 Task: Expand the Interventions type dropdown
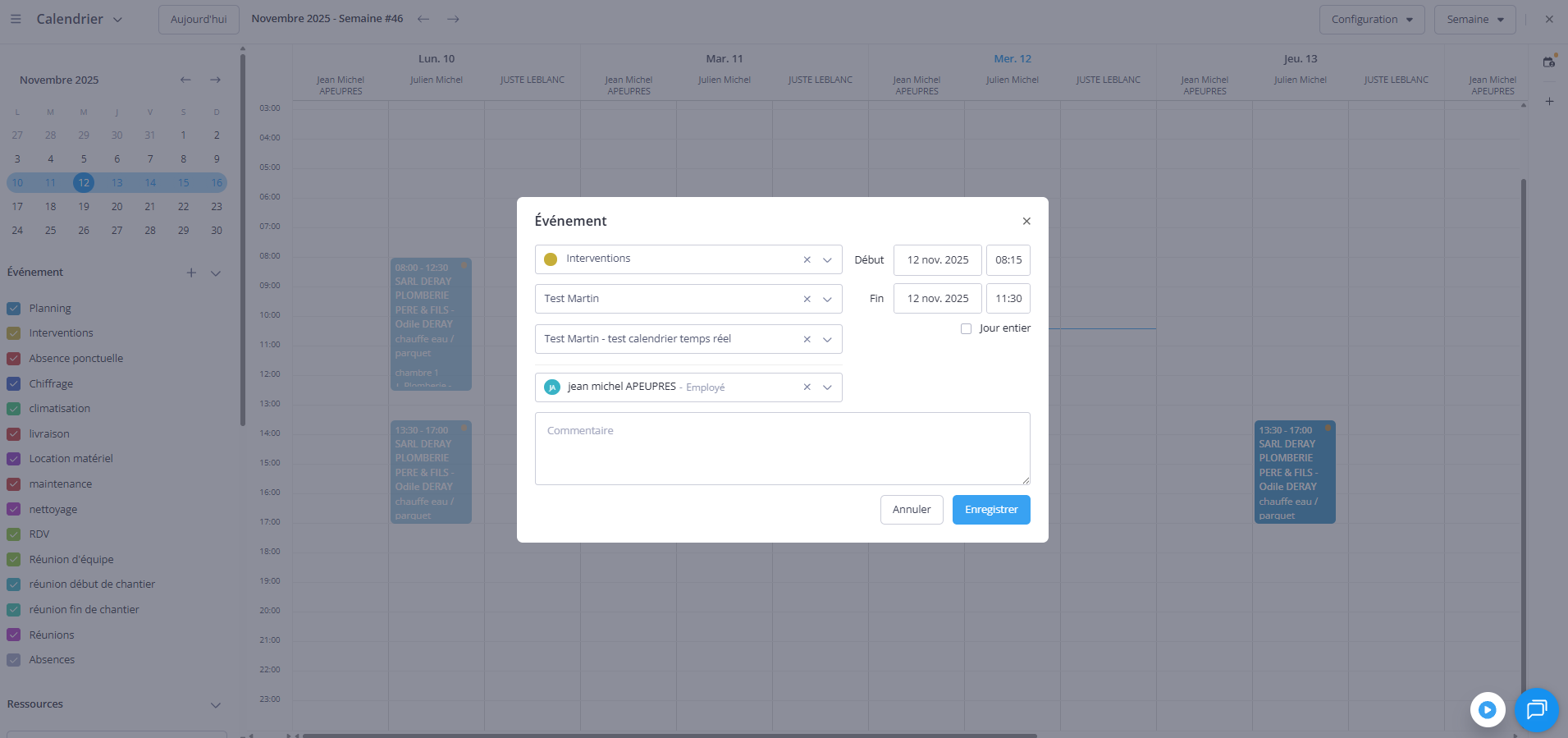(827, 260)
